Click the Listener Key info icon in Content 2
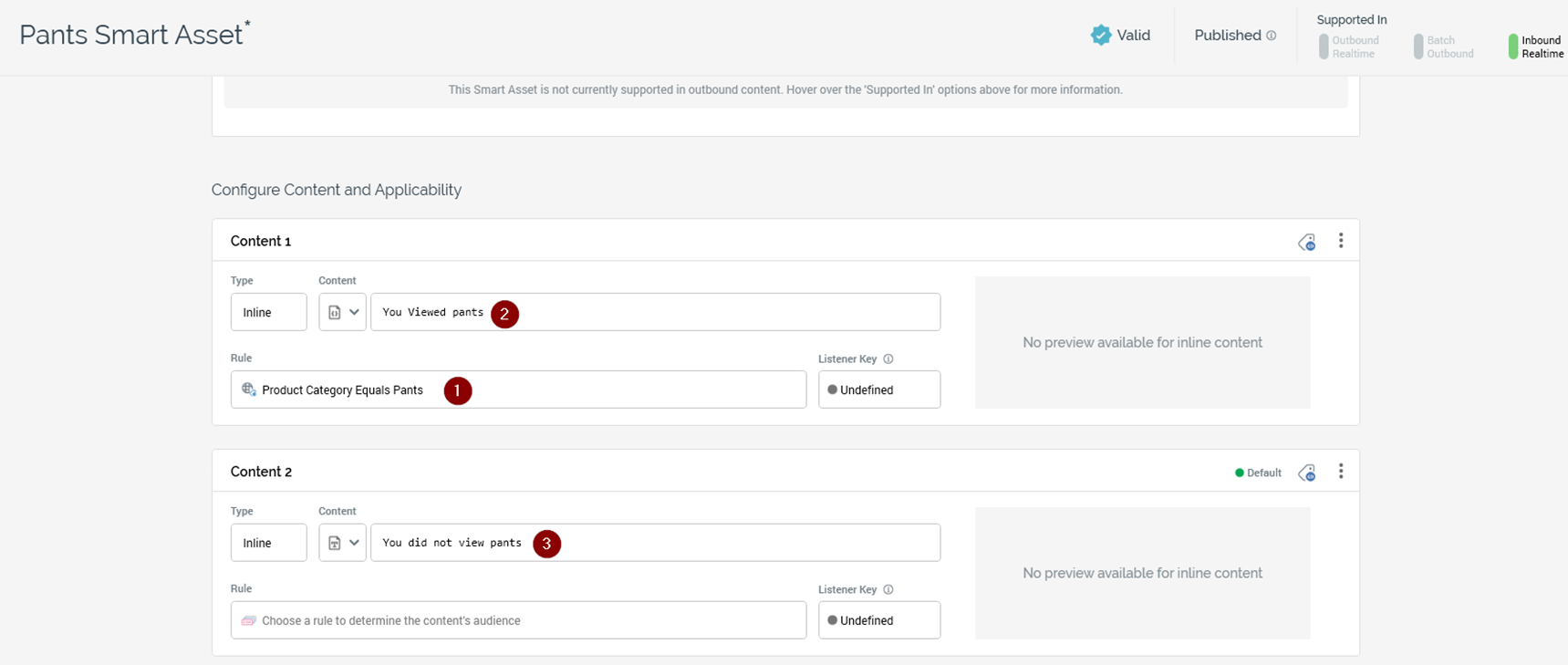The height and width of the screenshot is (665, 1568). 888,590
